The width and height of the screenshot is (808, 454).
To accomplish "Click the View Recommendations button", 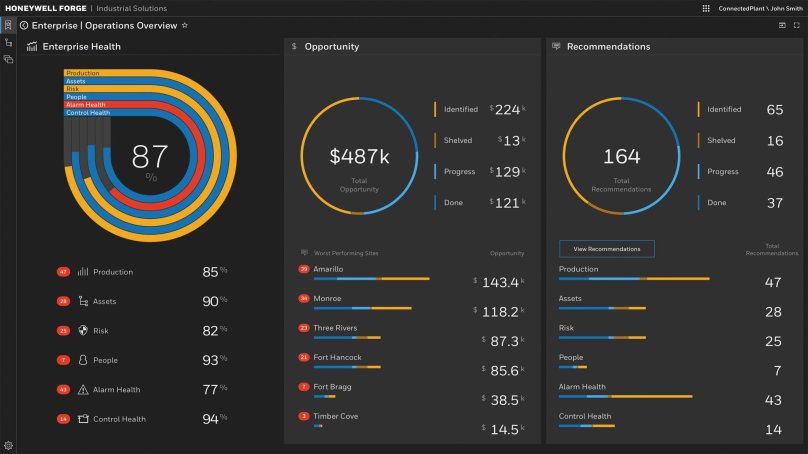I will [x=606, y=249].
